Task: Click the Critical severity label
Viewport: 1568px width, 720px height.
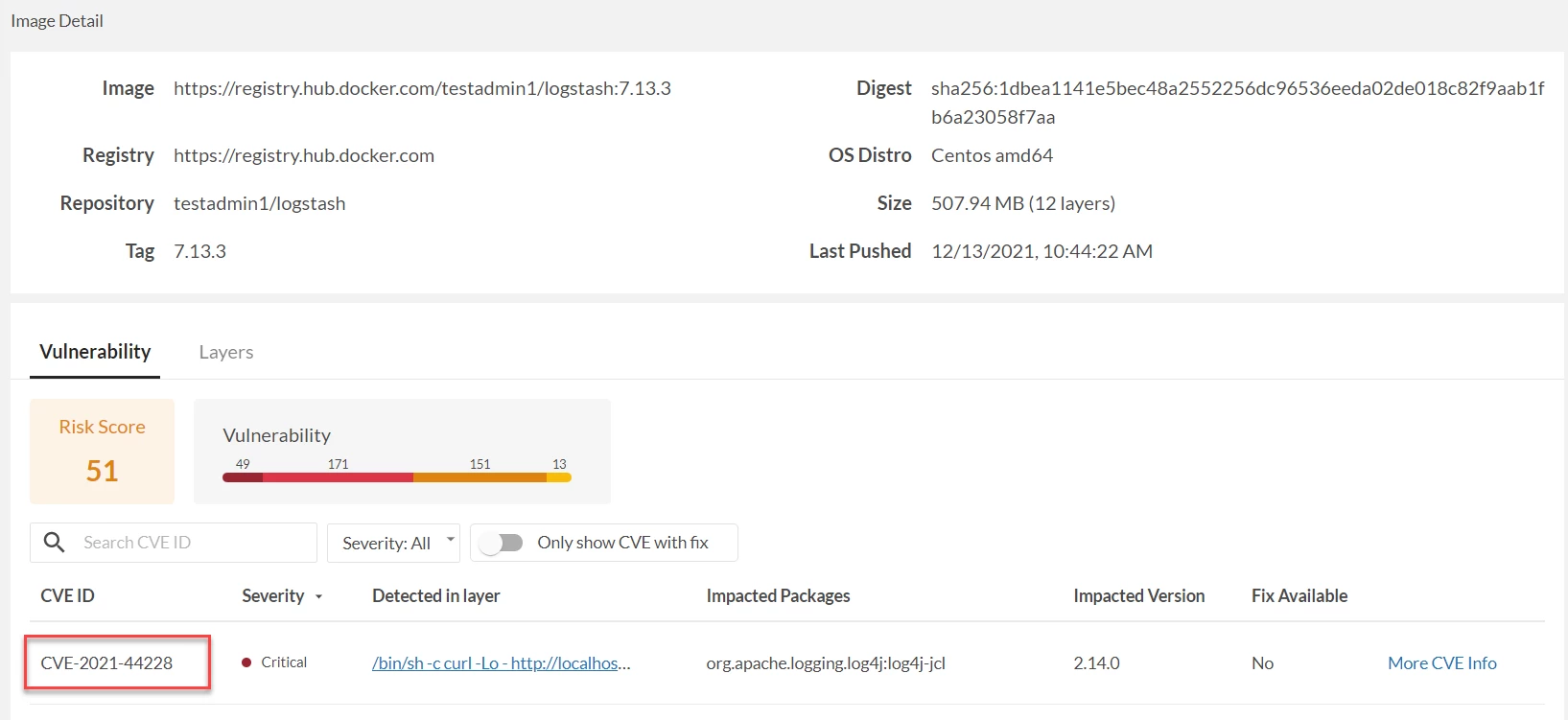Action: (x=284, y=662)
